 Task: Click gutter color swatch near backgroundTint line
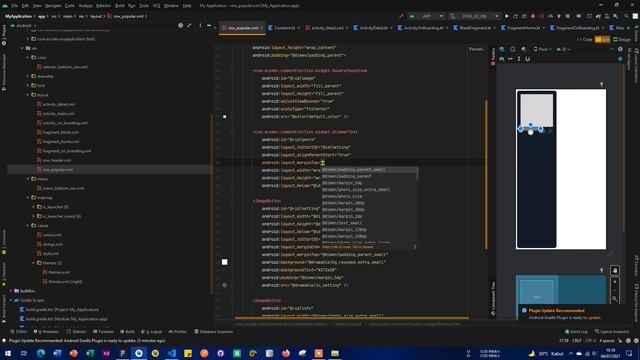click(x=224, y=262)
